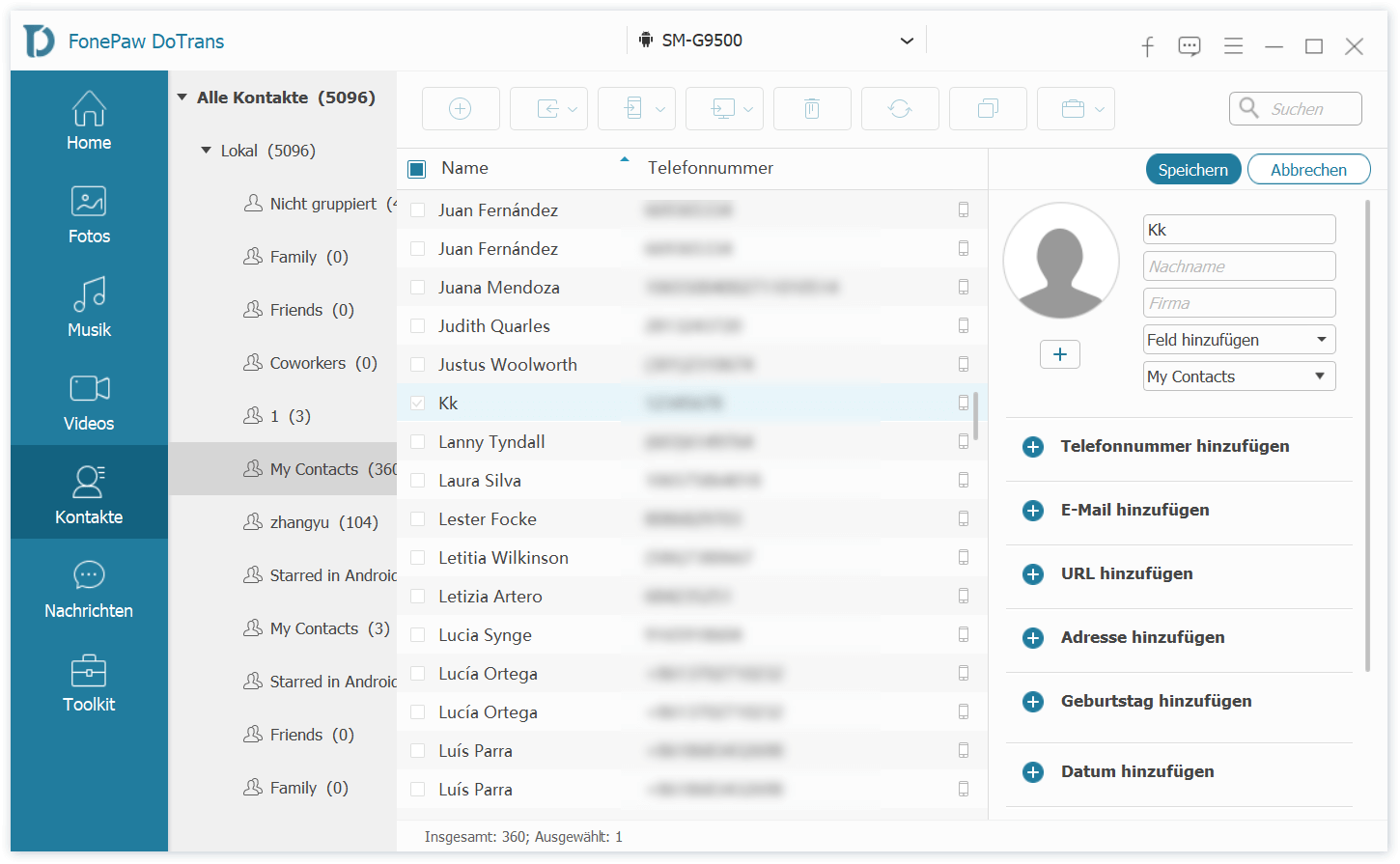This screenshot has height=864, width=1400.
Task: Click plus icon for Datum hinzufügen
Action: click(x=1033, y=772)
